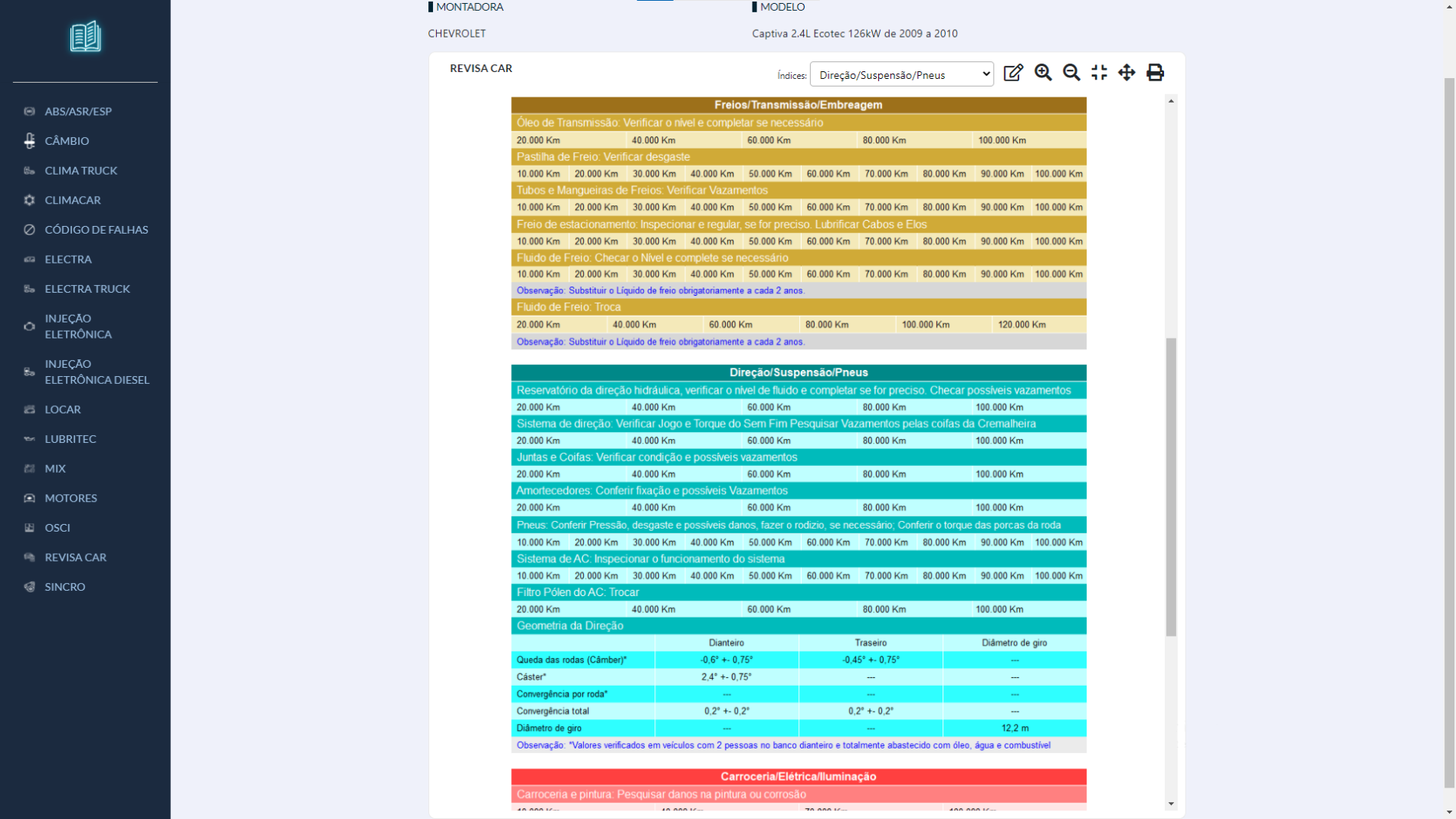
Task: Go to the CÂMBIO section
Action: 67,141
